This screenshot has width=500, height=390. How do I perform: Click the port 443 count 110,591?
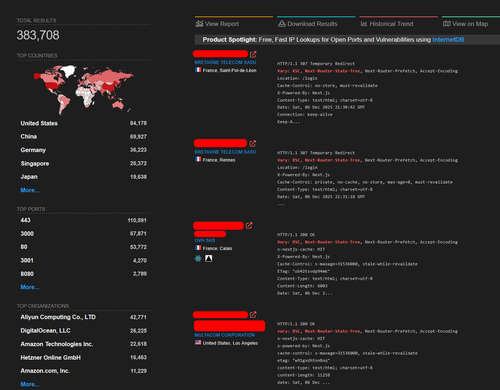tap(137, 220)
